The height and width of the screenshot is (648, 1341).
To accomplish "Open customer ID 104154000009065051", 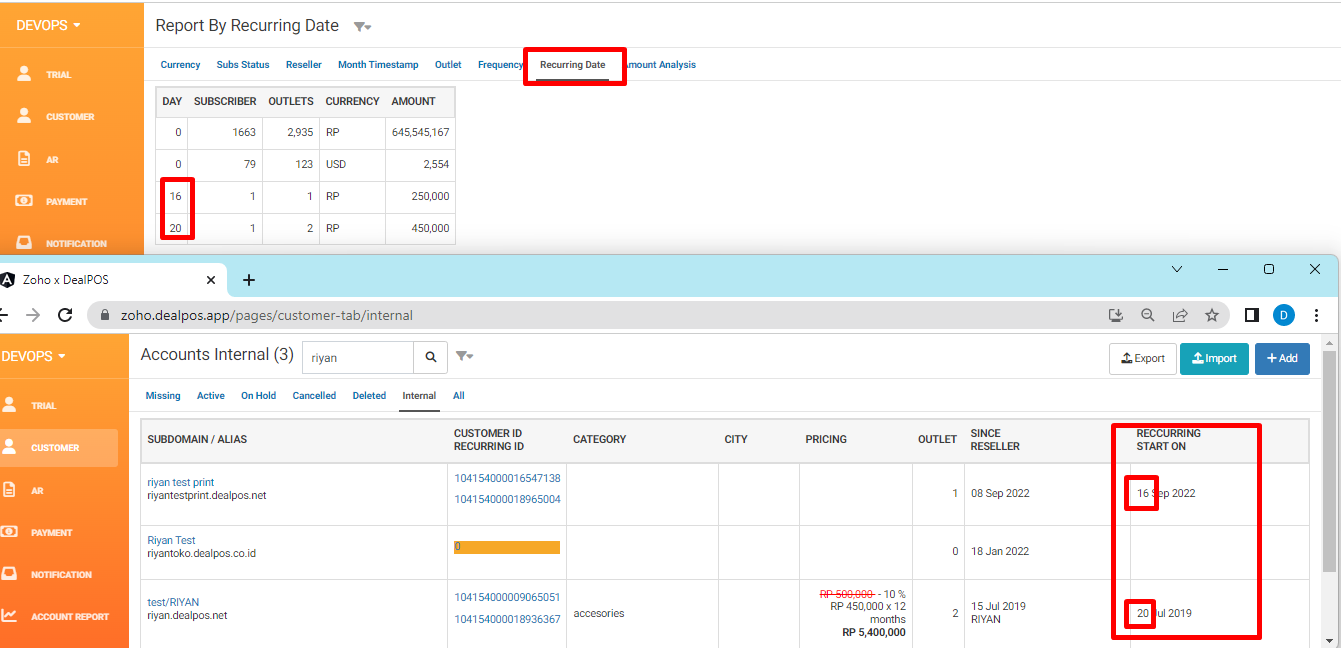I will tap(507, 598).
